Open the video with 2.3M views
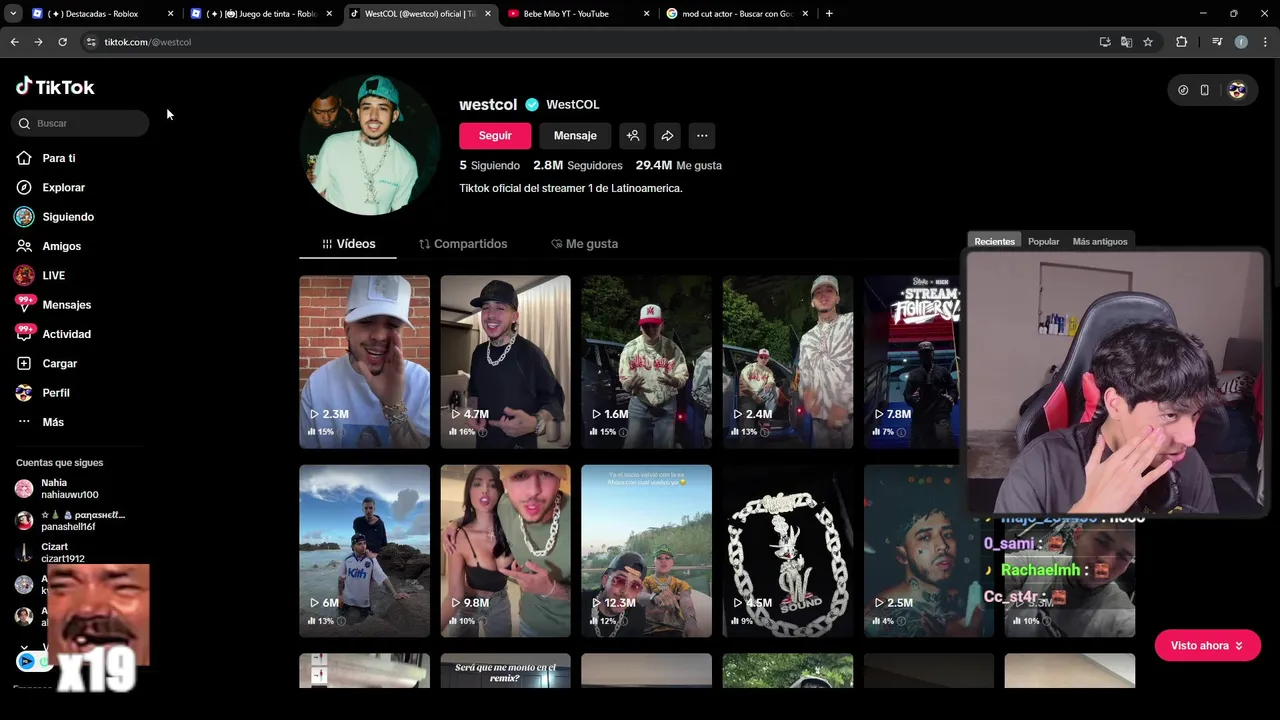 364,362
